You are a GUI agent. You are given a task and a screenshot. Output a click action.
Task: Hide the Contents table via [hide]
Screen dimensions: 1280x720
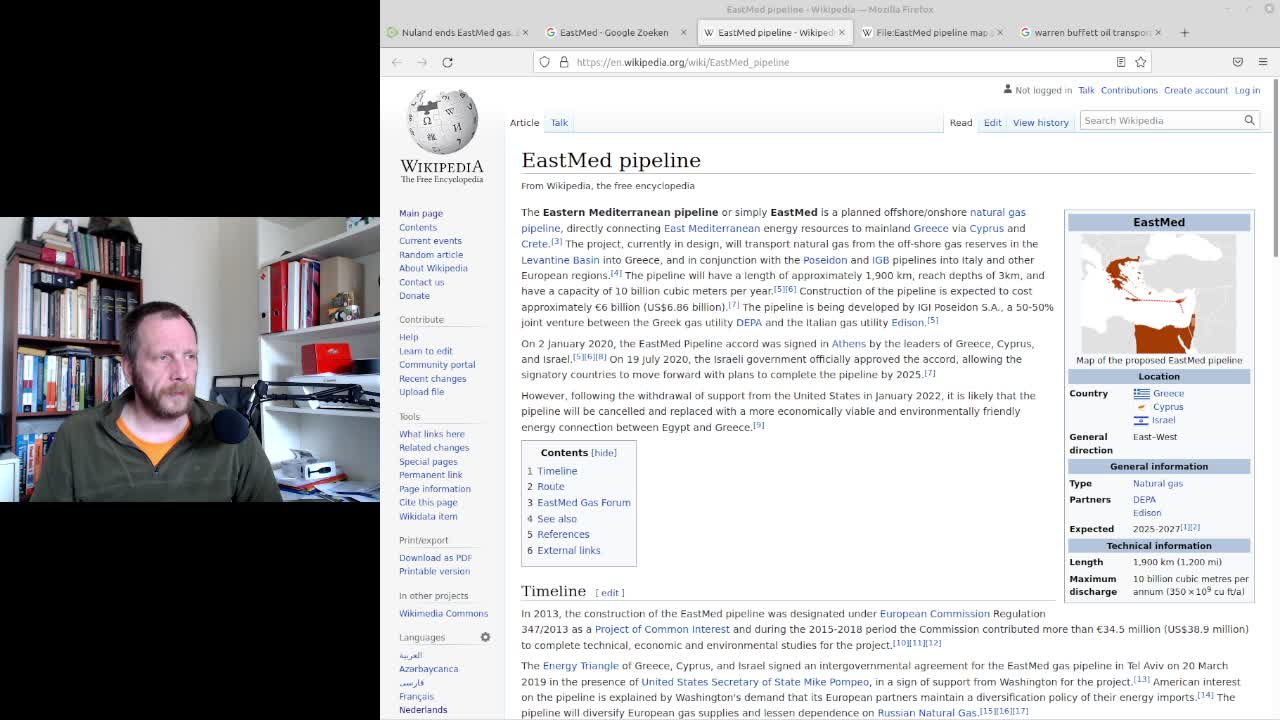604,453
